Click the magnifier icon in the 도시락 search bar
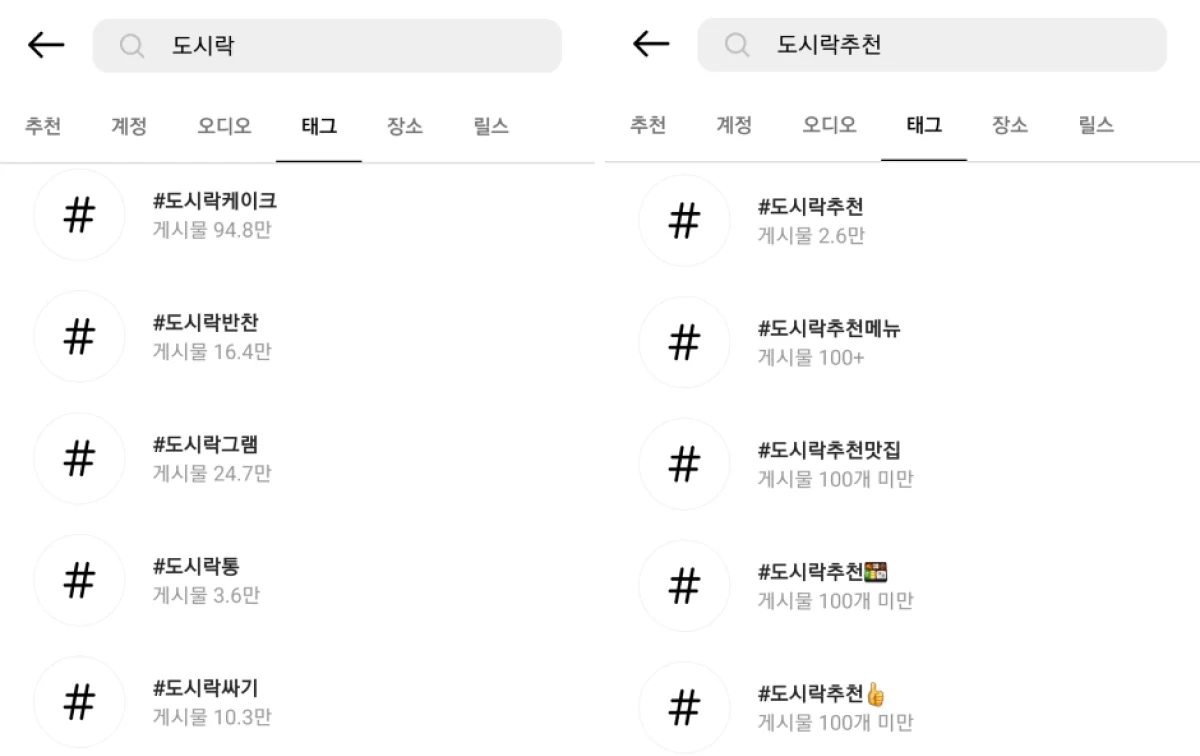 131,45
